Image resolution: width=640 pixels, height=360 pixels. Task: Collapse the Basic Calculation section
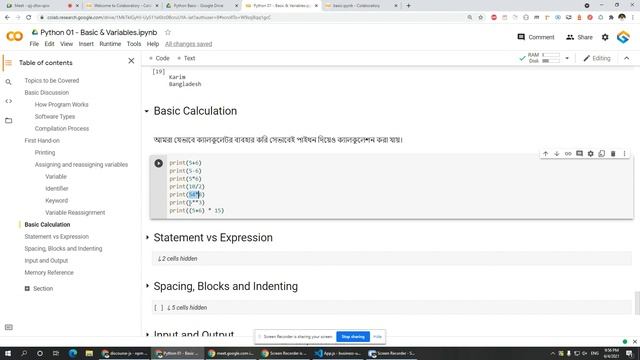(x=147, y=111)
